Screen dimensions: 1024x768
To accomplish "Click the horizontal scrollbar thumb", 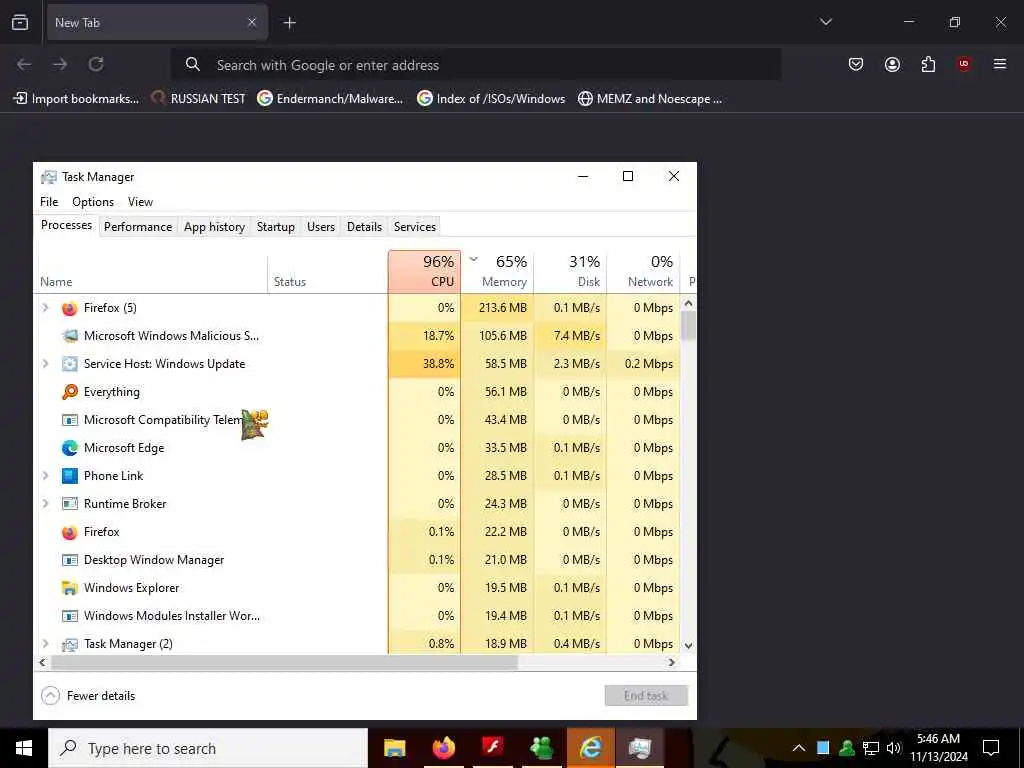I will pos(284,662).
